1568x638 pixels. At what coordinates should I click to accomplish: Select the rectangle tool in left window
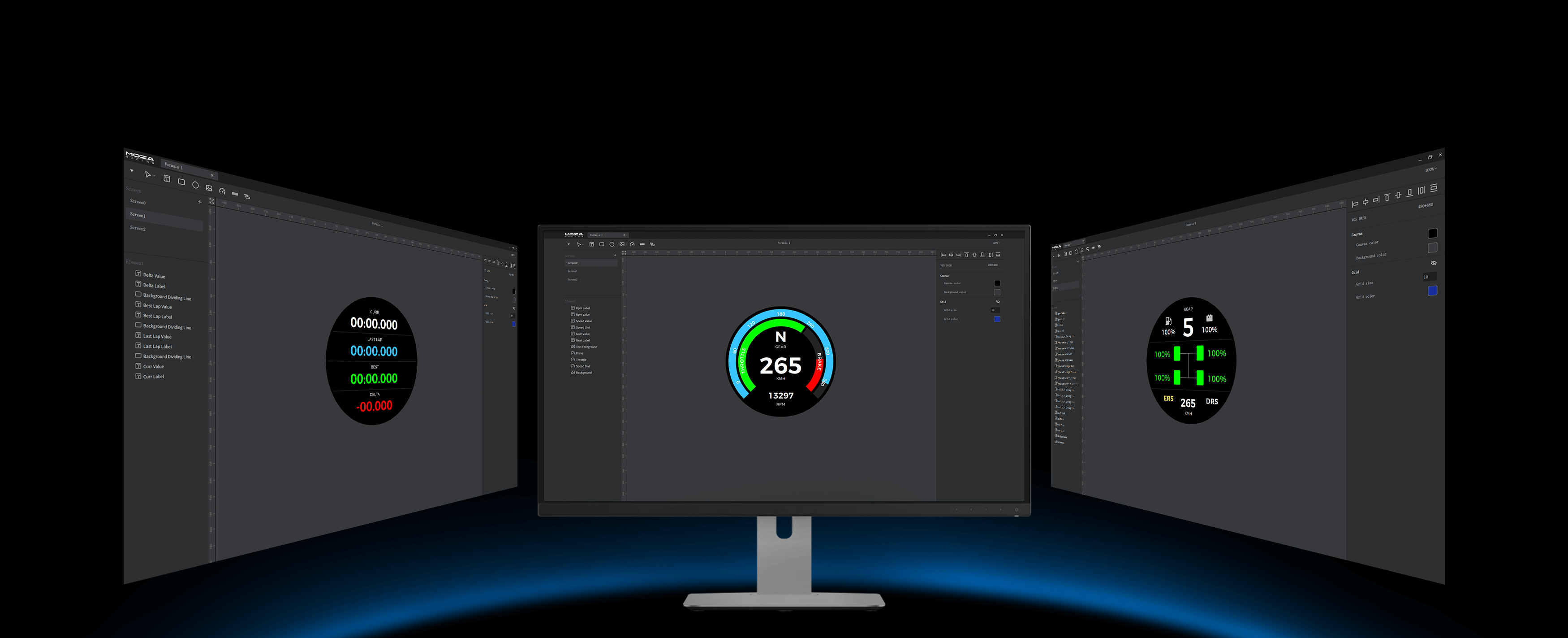(x=181, y=182)
